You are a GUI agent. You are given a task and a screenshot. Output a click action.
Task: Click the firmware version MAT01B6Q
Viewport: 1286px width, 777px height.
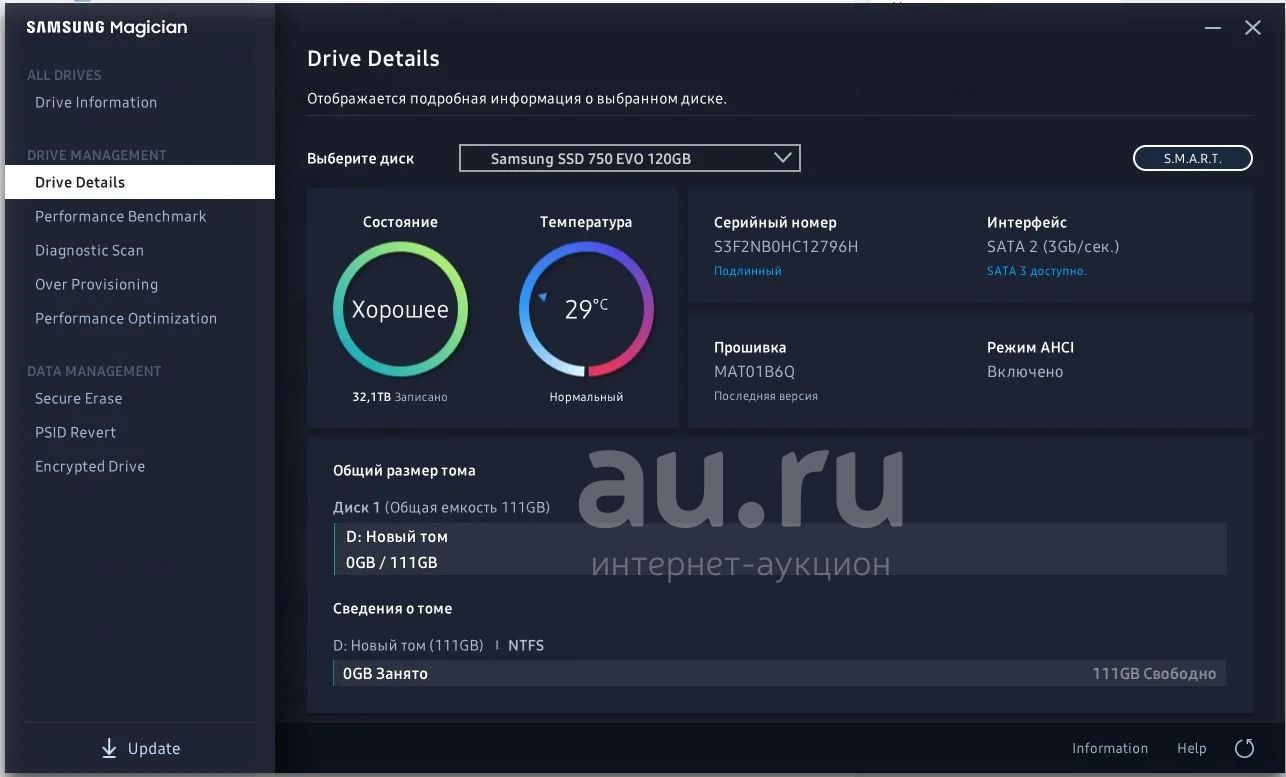pyautogui.click(x=754, y=372)
